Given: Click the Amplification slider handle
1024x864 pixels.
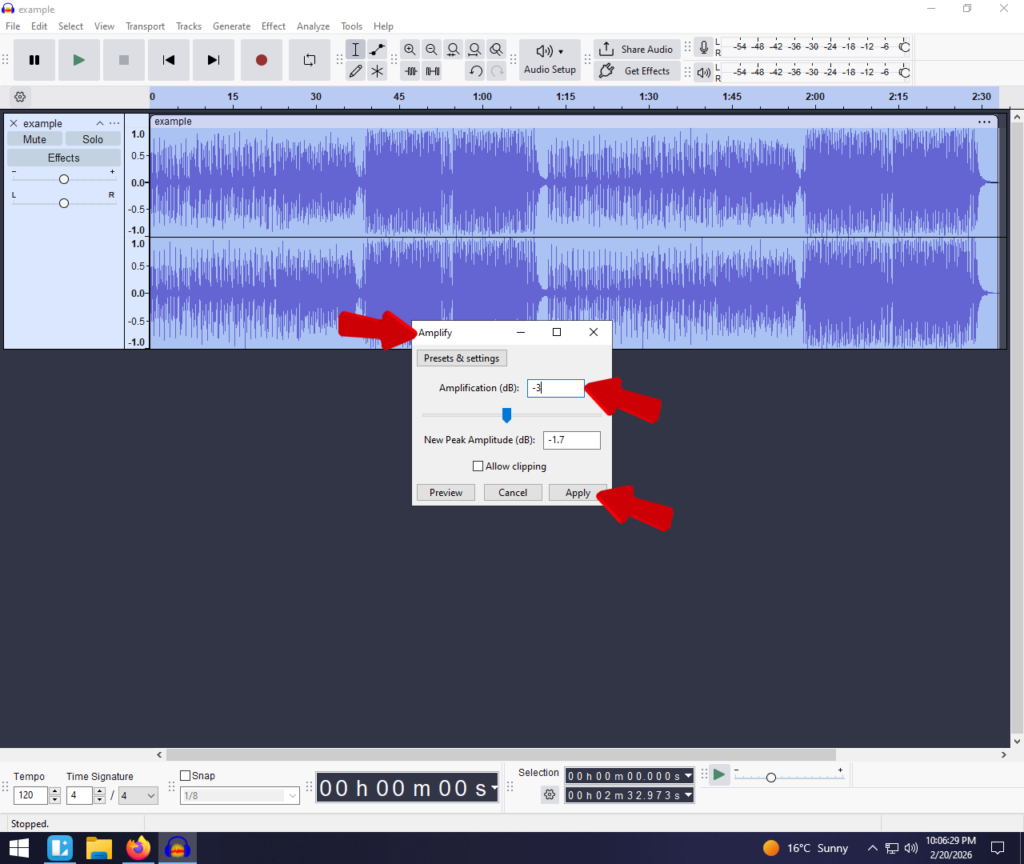Looking at the screenshot, I should coord(506,415).
